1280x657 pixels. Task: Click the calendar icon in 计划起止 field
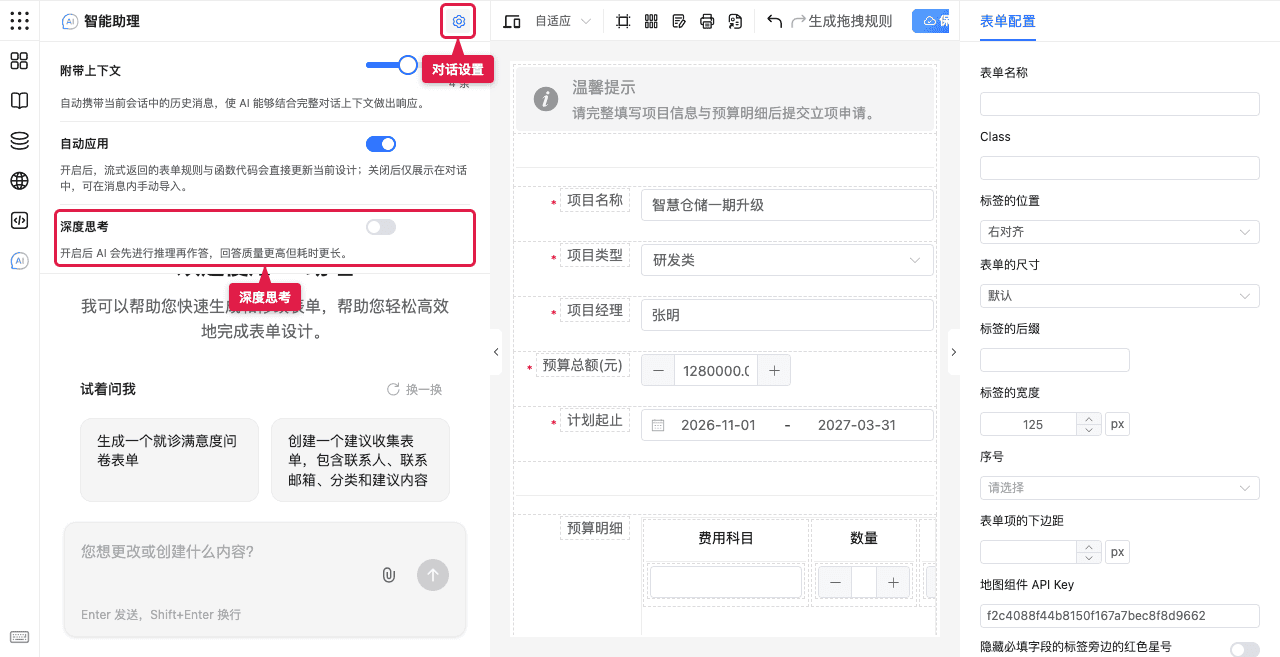click(x=658, y=425)
